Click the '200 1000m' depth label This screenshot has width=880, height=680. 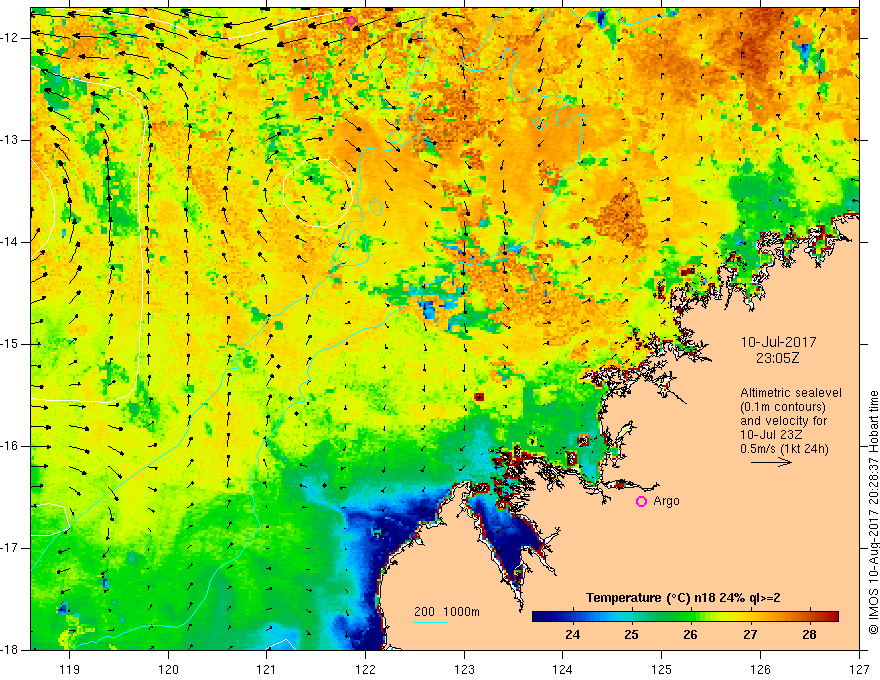[x=447, y=612]
